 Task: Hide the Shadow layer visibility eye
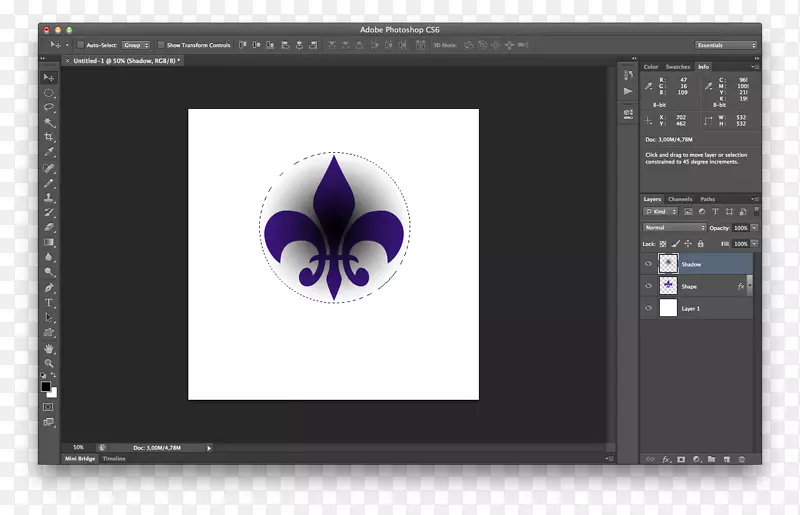coord(648,264)
